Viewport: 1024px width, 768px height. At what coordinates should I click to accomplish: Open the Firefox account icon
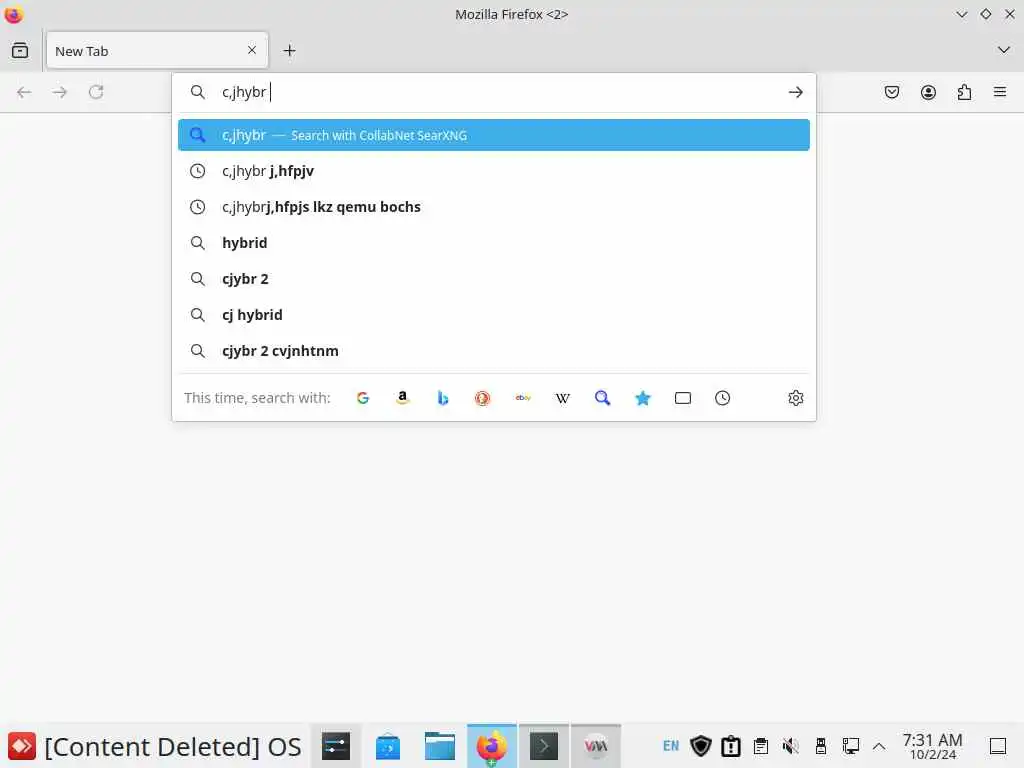click(x=928, y=92)
